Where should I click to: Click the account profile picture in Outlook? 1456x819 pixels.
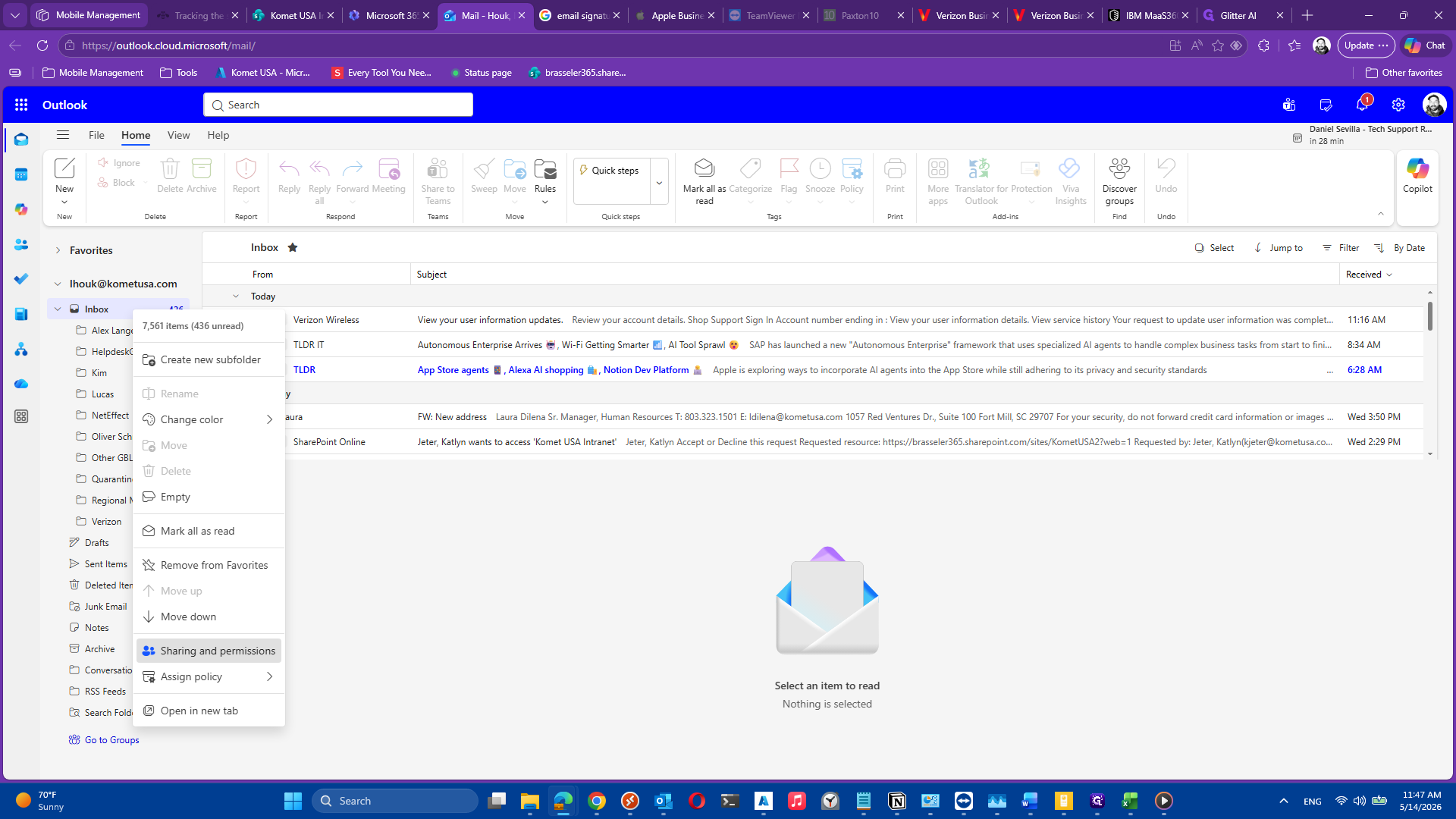(x=1434, y=105)
